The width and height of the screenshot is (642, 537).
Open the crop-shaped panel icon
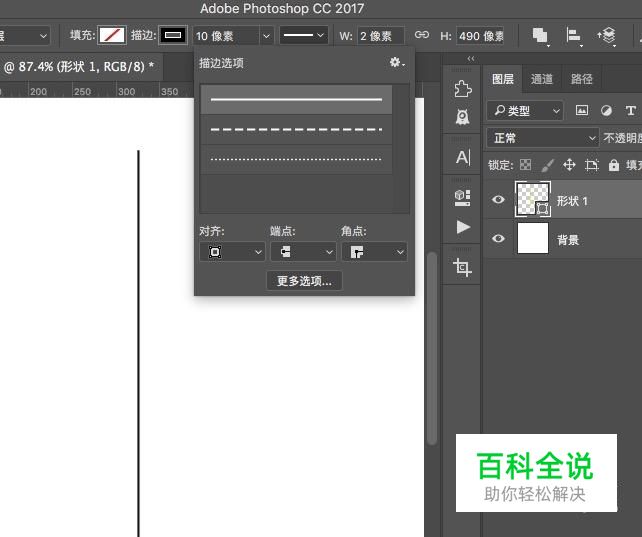point(462,267)
